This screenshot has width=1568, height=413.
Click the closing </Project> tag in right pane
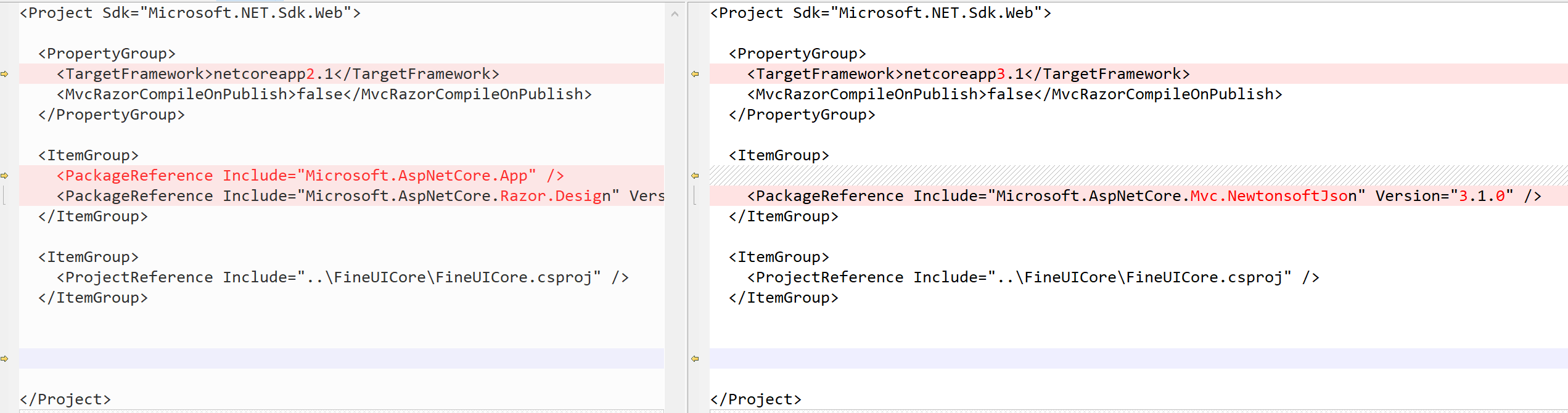756,399
